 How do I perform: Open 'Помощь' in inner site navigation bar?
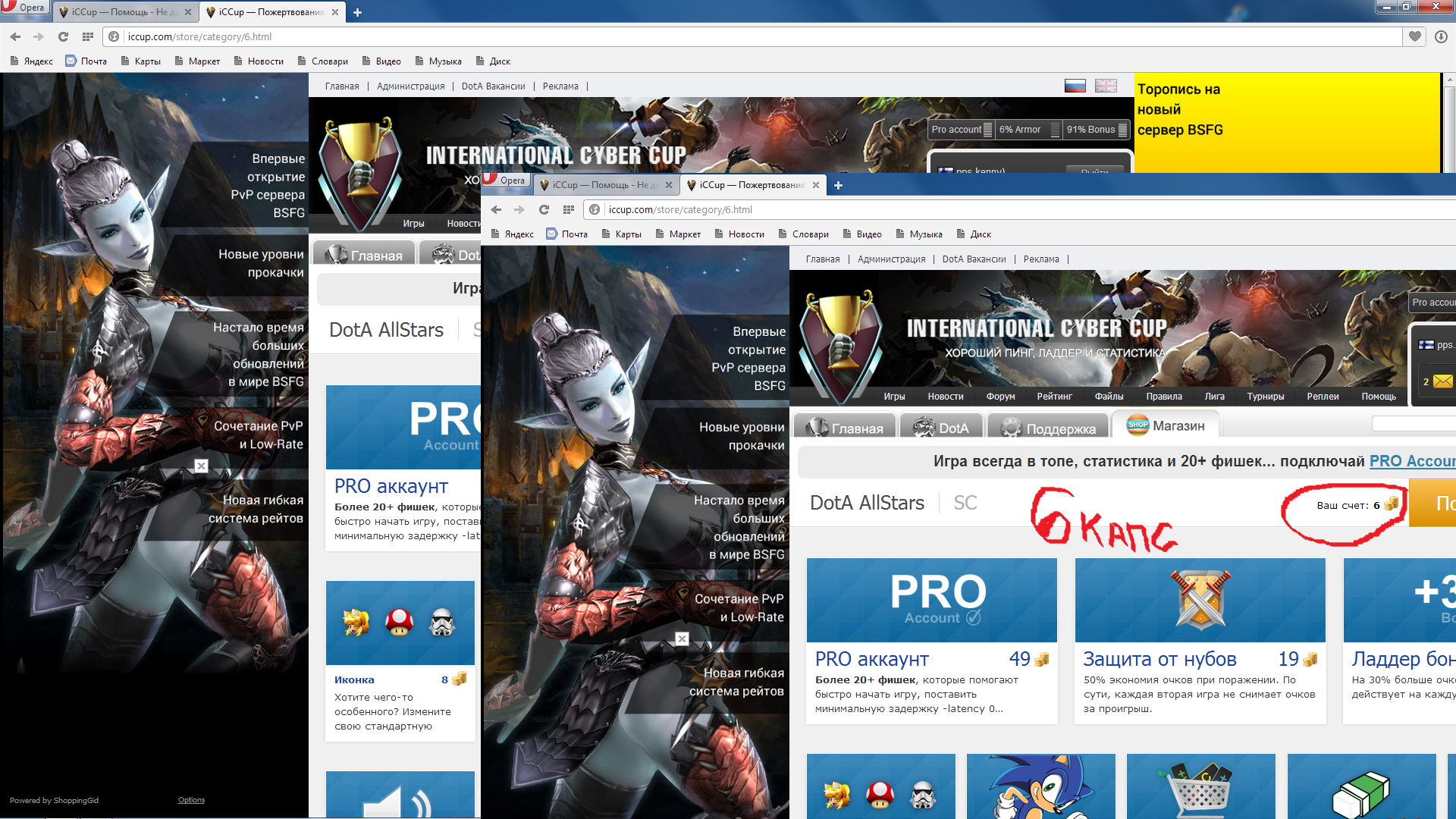click(x=1378, y=397)
